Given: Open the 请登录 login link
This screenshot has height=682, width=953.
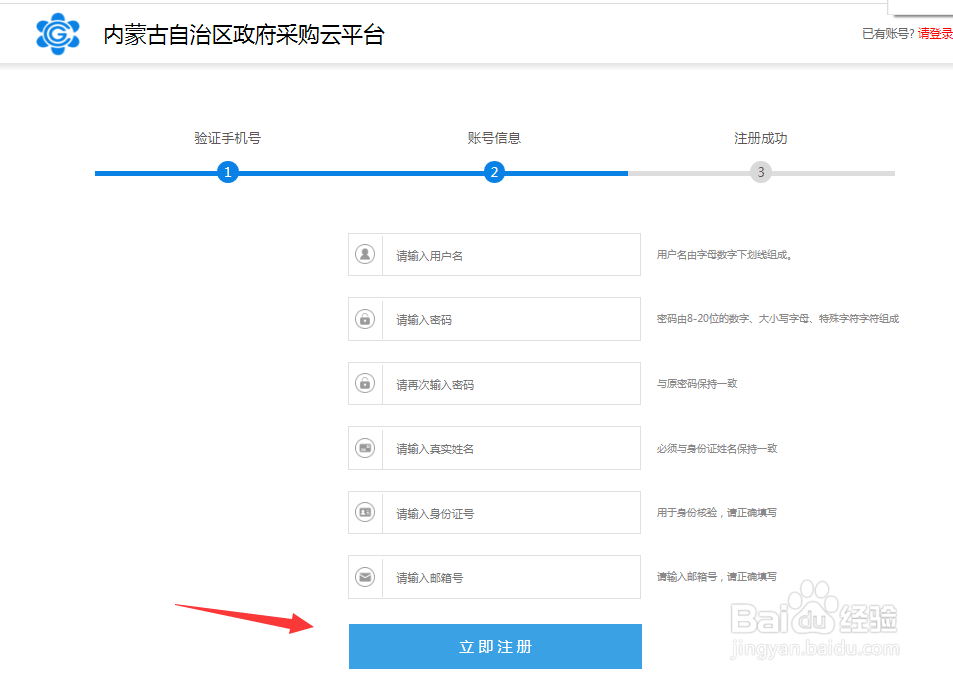Looking at the screenshot, I should 933,32.
